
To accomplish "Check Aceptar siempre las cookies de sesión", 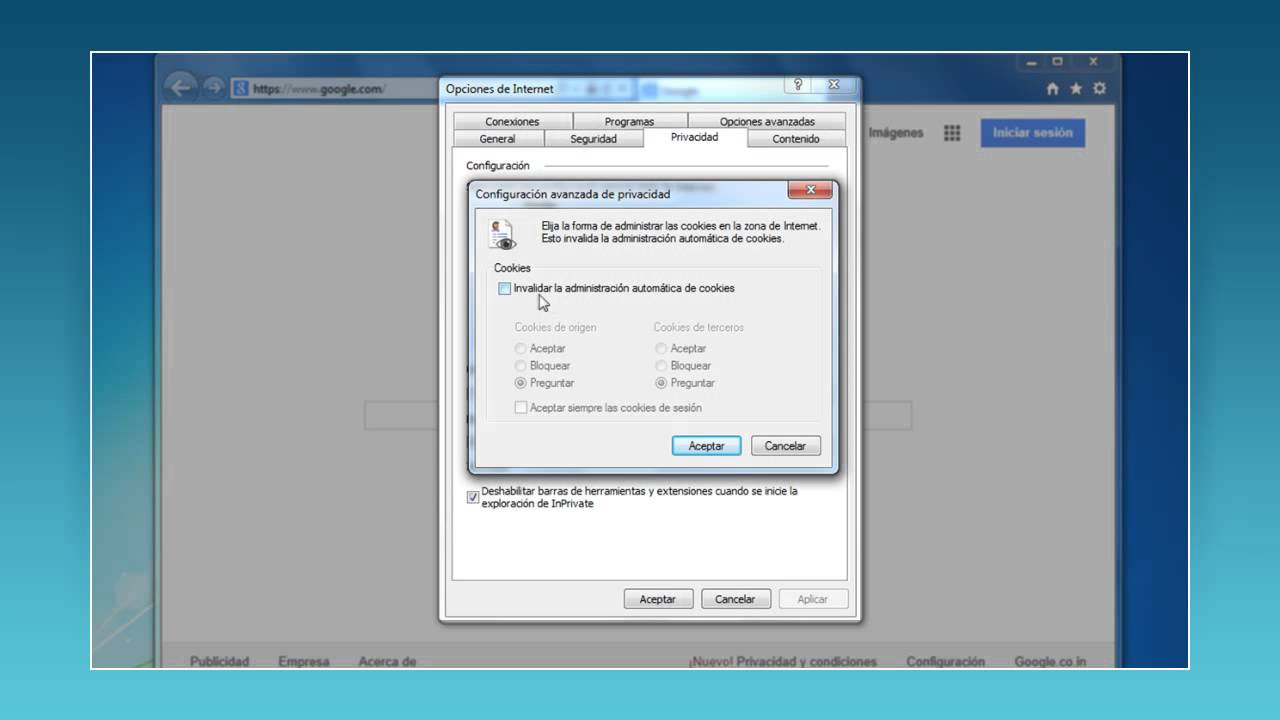I will 521,407.
